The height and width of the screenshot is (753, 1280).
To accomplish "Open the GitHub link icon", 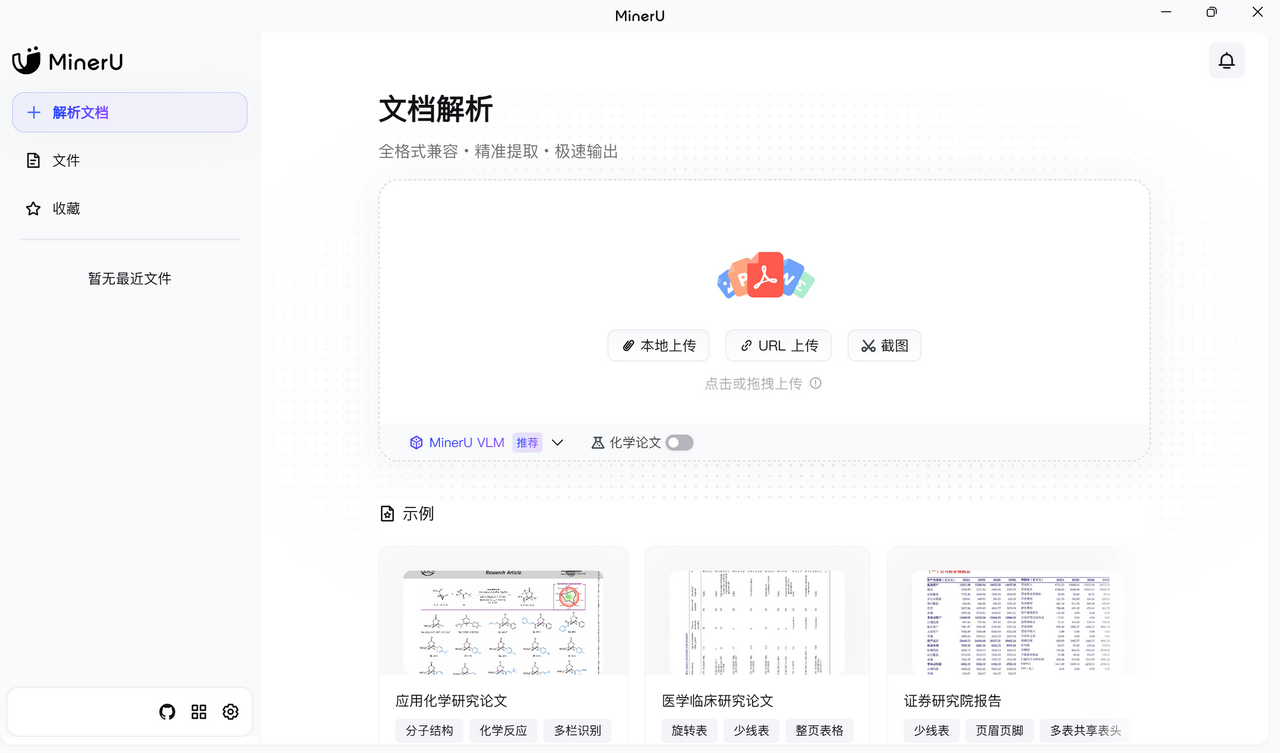I will [x=167, y=712].
